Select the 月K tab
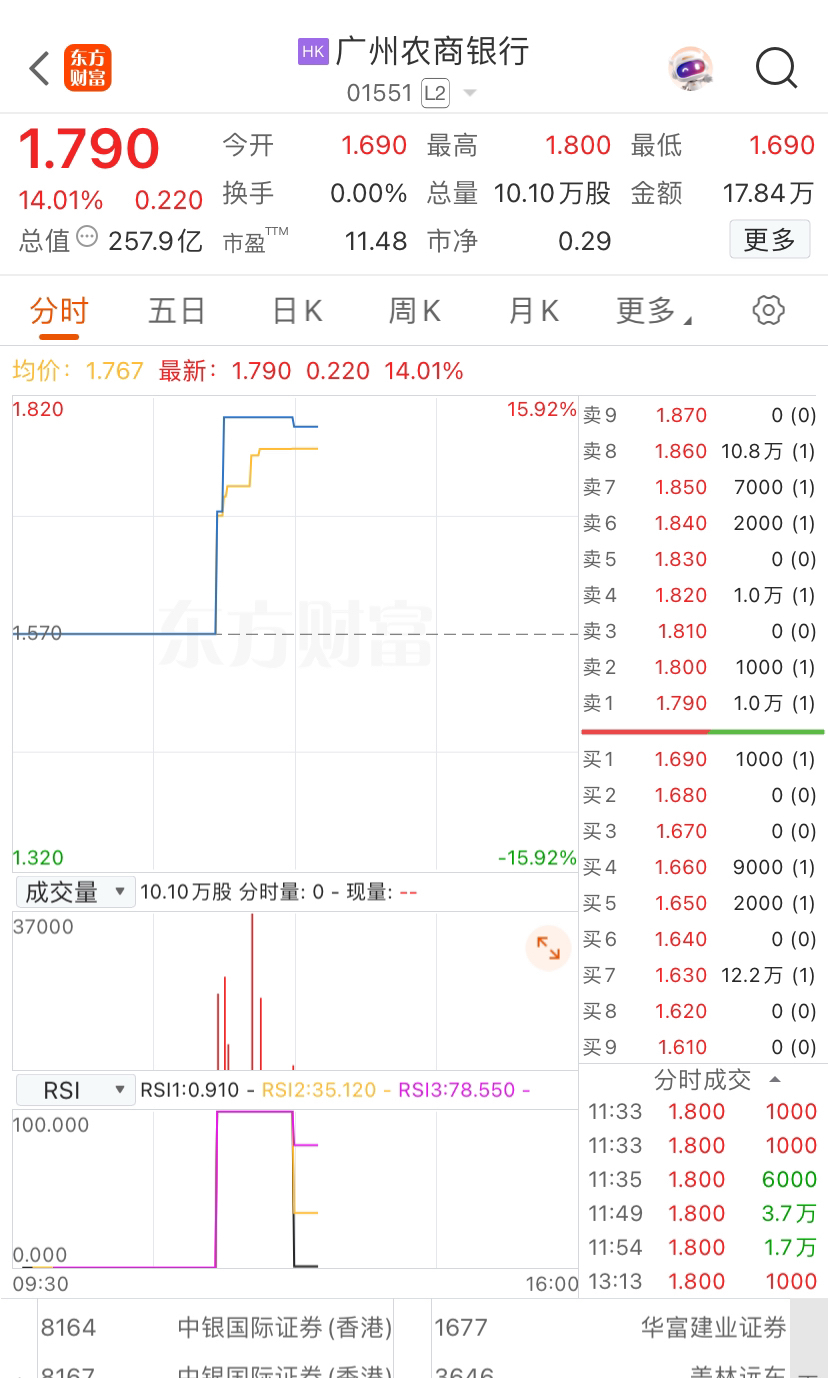The height and width of the screenshot is (1378, 828). pyautogui.click(x=534, y=311)
